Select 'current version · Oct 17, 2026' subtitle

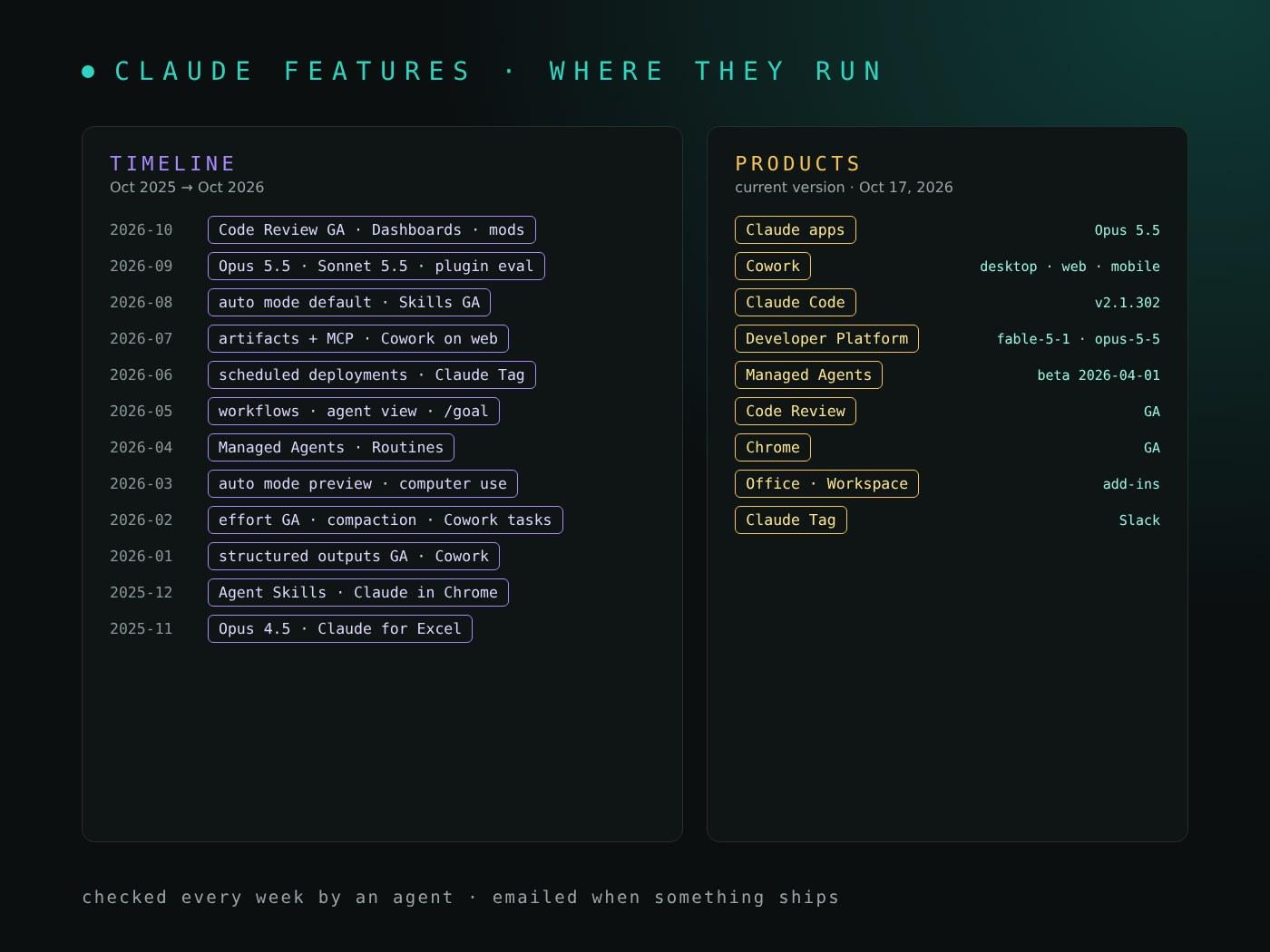click(x=844, y=188)
